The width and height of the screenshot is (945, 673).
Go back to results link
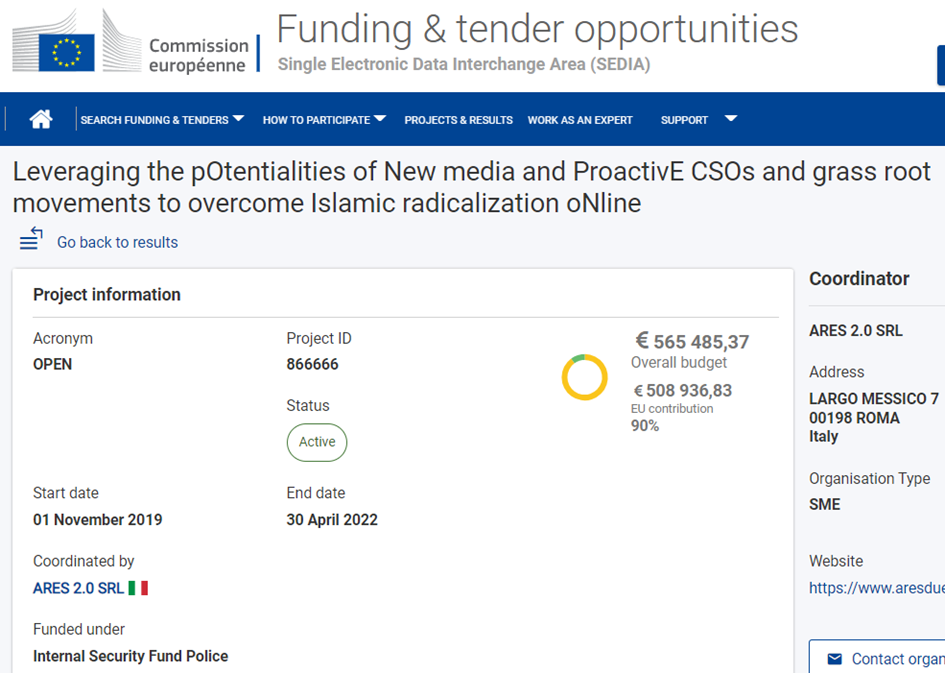click(117, 242)
